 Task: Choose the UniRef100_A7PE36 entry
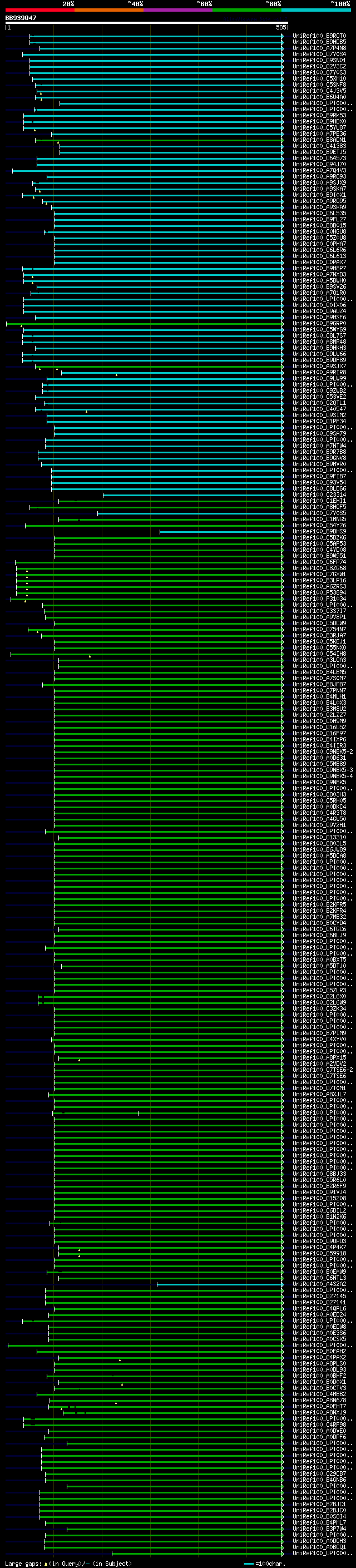pyautogui.click(x=319, y=134)
